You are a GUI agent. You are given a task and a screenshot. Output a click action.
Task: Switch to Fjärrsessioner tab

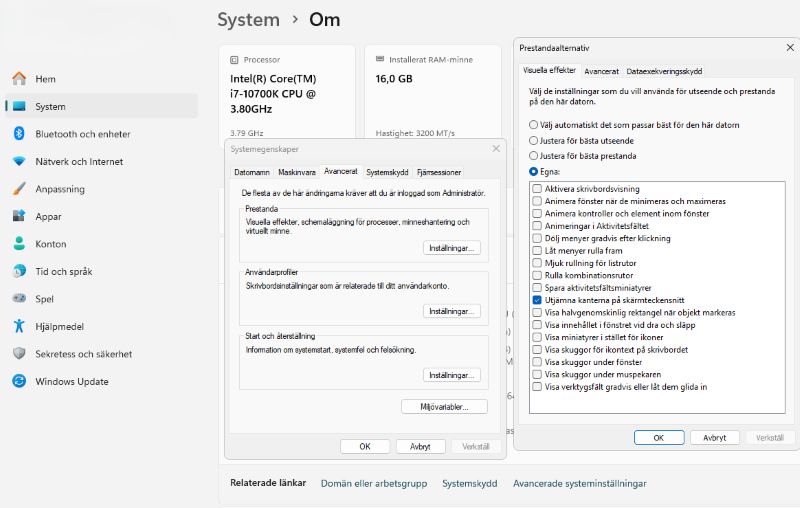tap(439, 172)
